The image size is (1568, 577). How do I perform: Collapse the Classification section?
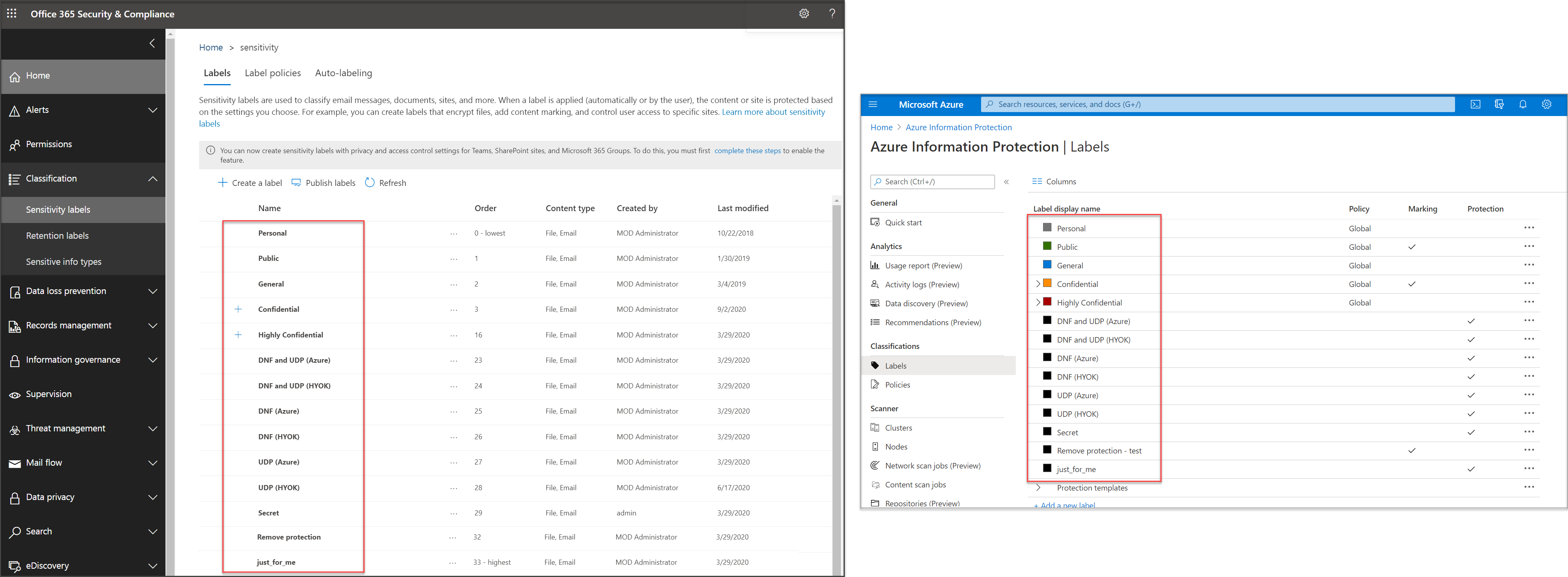pyautogui.click(x=153, y=179)
